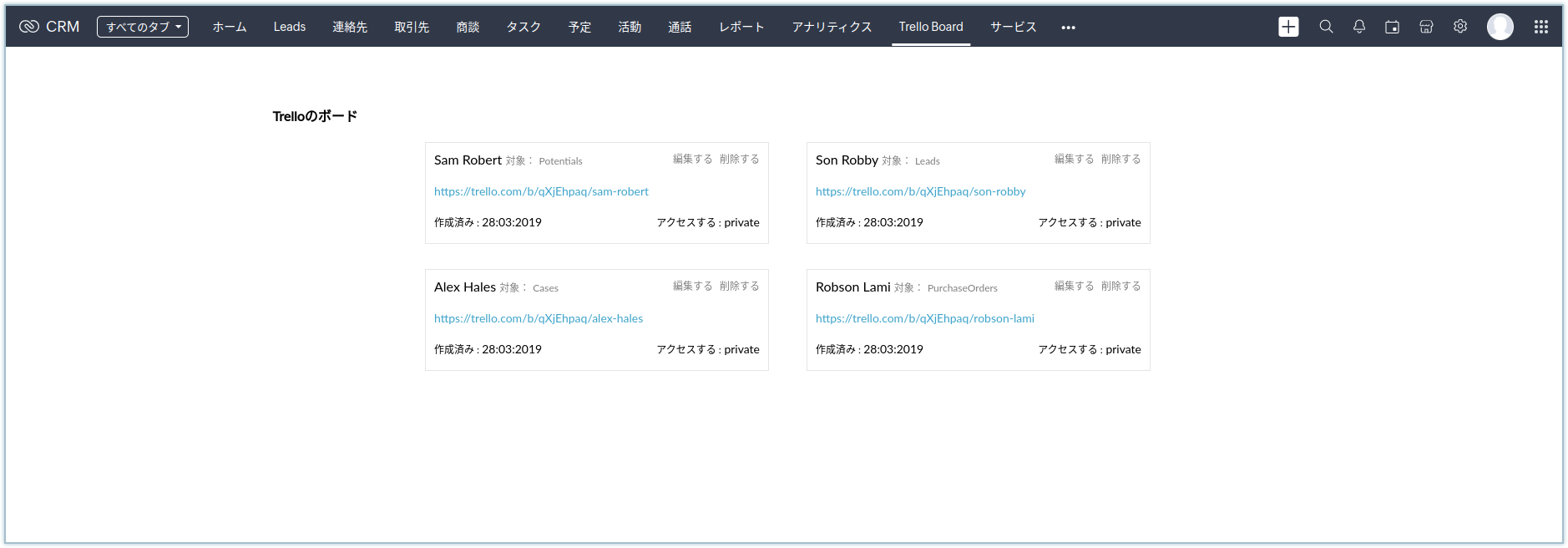Viewport: 1568px width, 548px height.
Task: Open the alex-hales Trello link
Action: point(539,318)
